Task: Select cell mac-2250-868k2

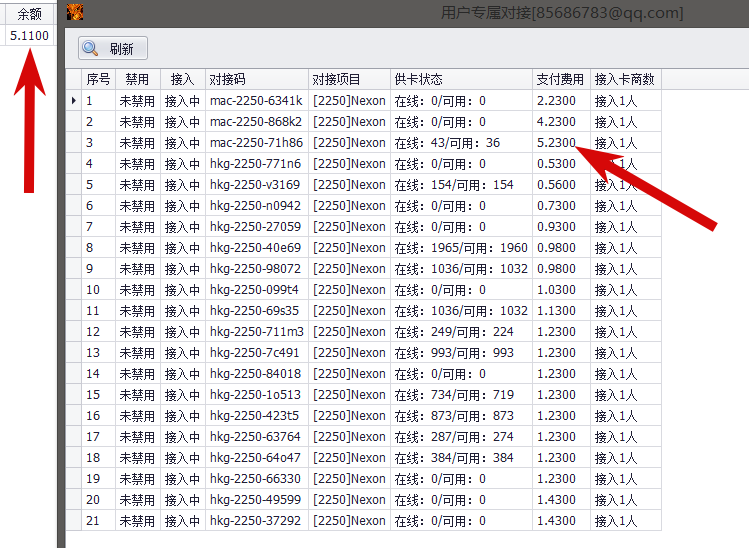Action: pos(257,122)
